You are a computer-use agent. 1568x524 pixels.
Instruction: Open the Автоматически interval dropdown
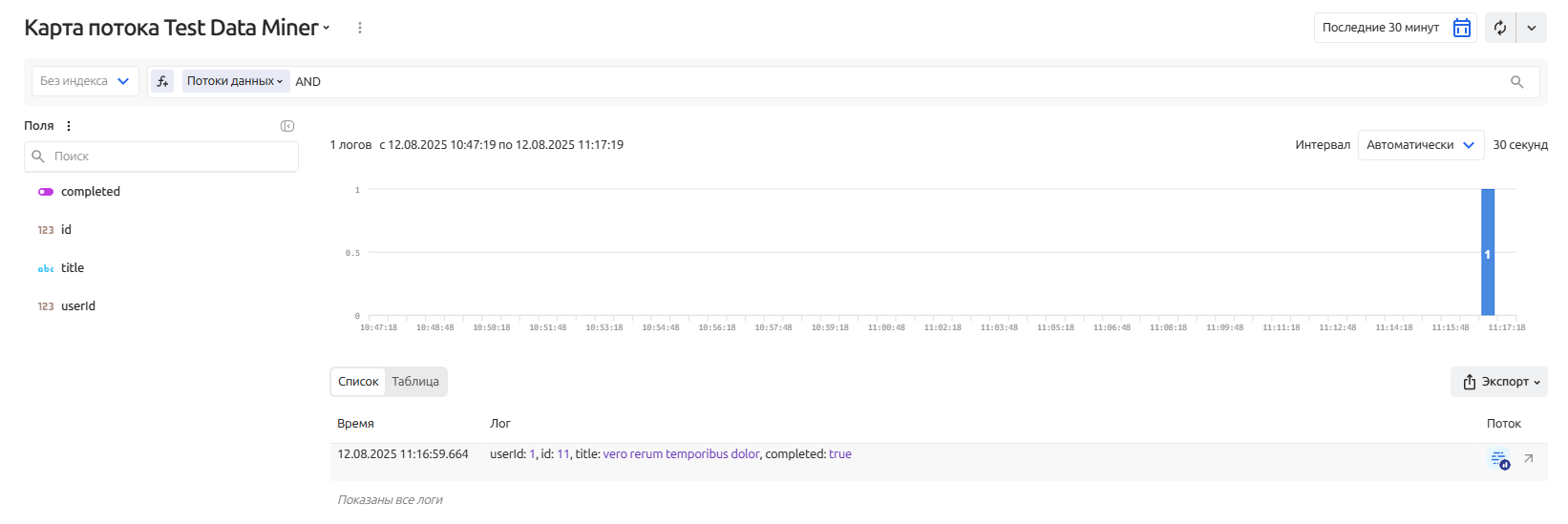tap(1420, 145)
